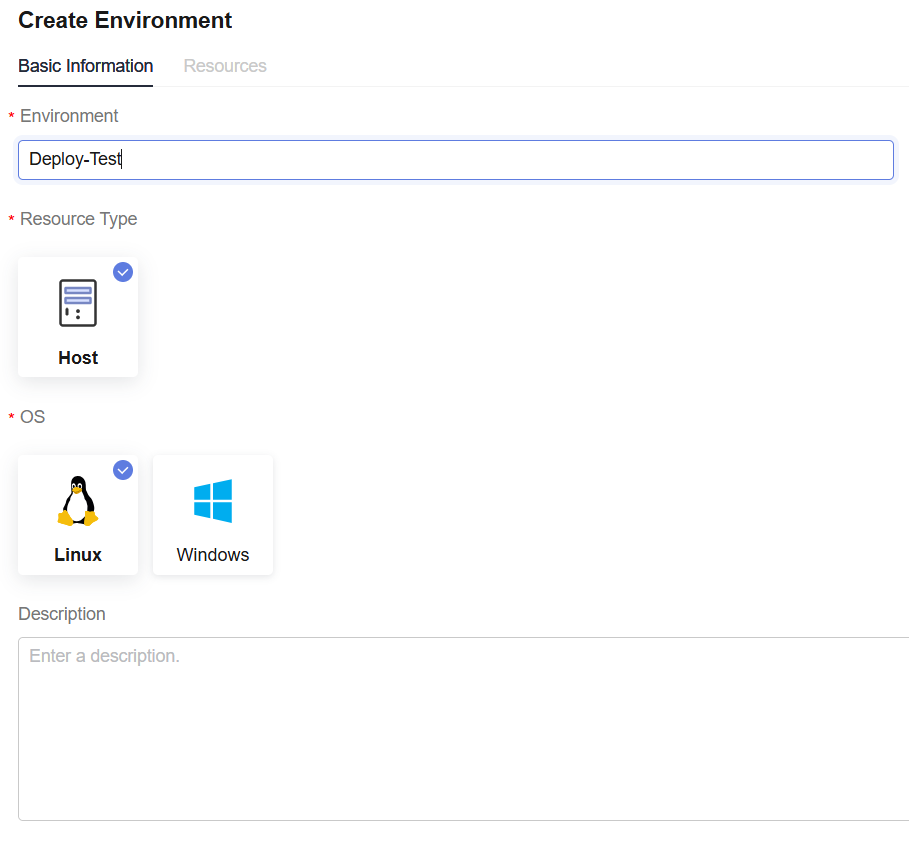Click the checkmark badge on Linux card
Image resolution: width=909 pixels, height=855 pixels.
(x=123, y=470)
